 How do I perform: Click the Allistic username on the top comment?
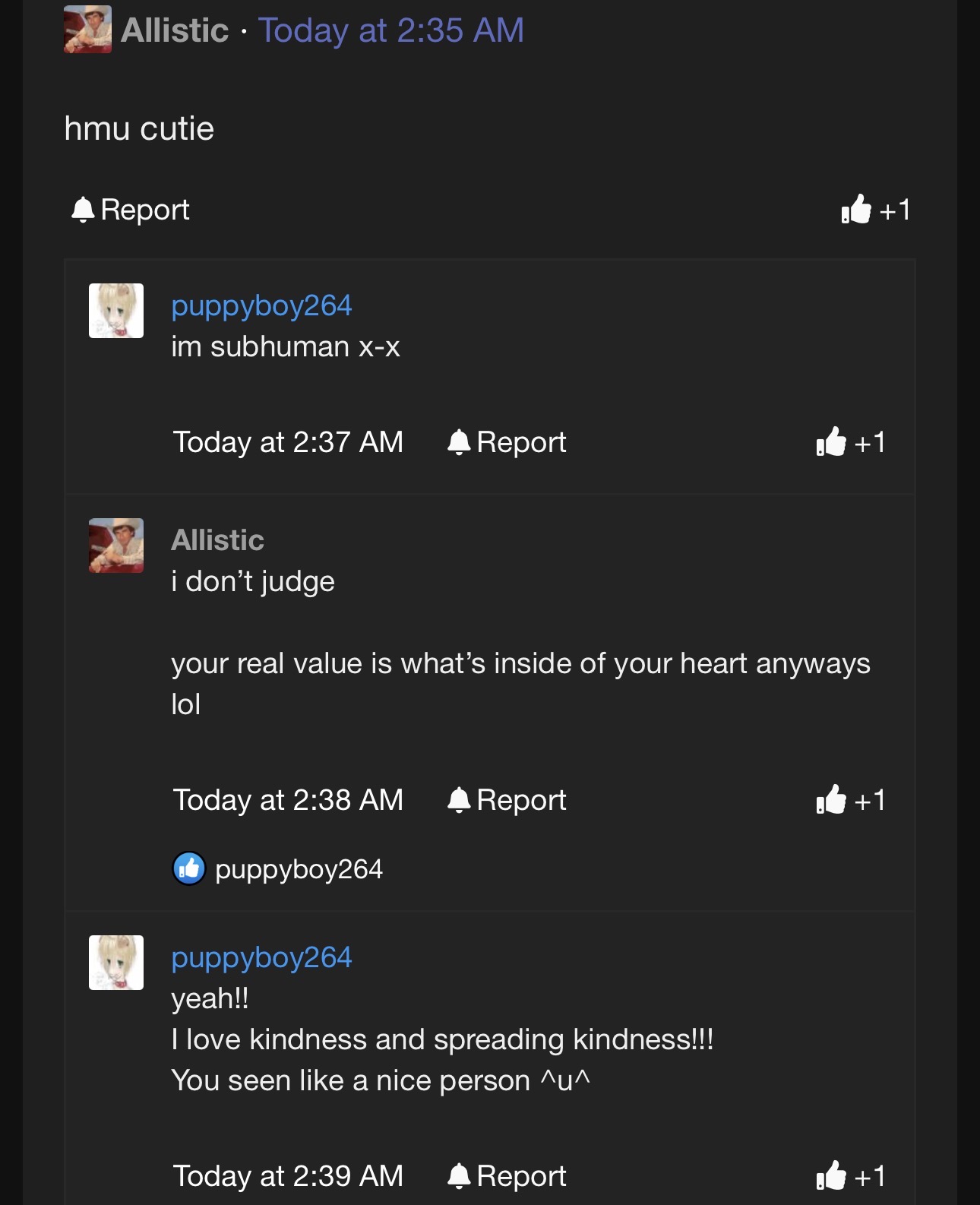(x=175, y=30)
